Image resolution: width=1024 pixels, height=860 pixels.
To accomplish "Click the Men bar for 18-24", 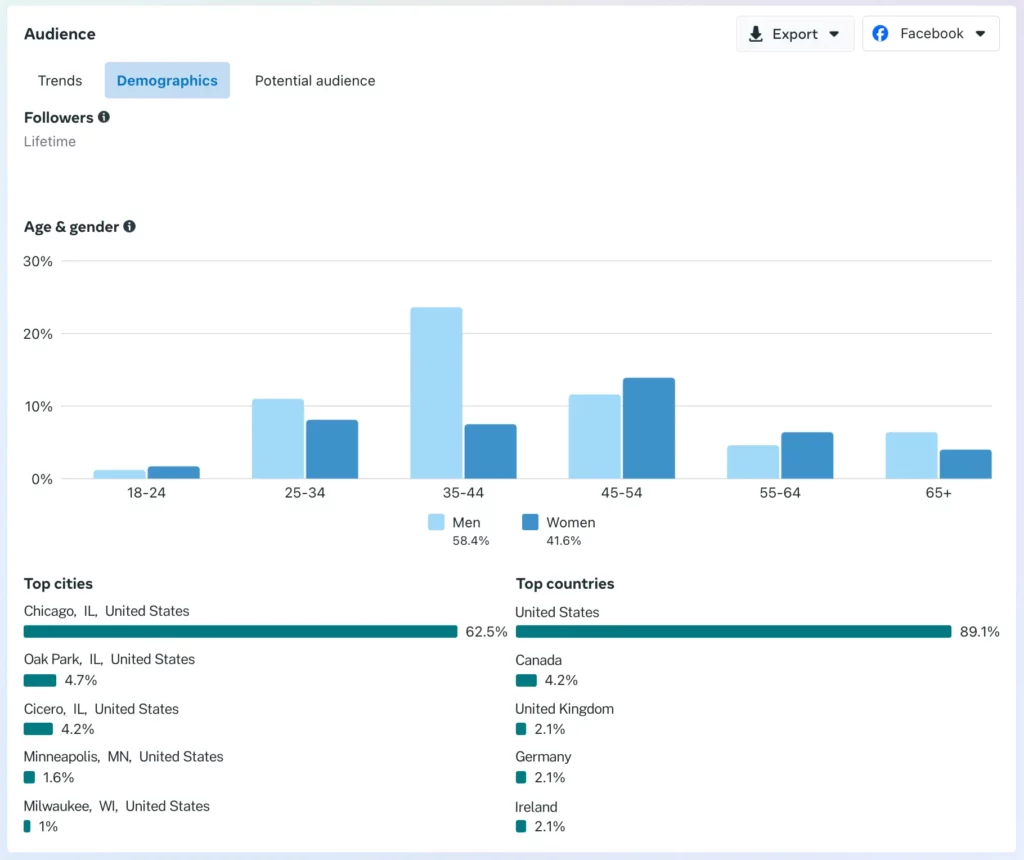I will pos(120,475).
